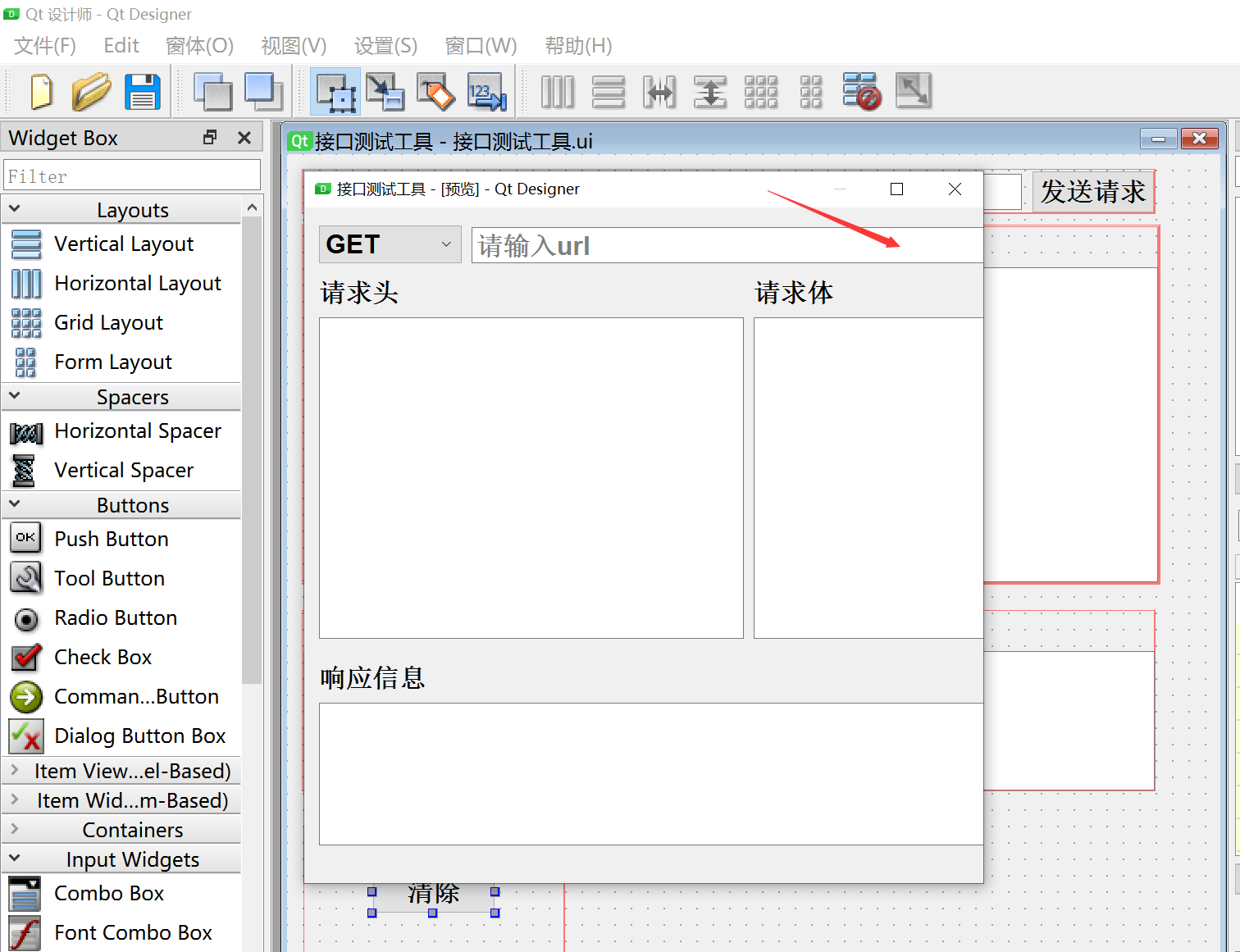This screenshot has height=952, width=1240.
Task: Select Horizontal Layout in Widget Box
Action: pyautogui.click(x=123, y=283)
